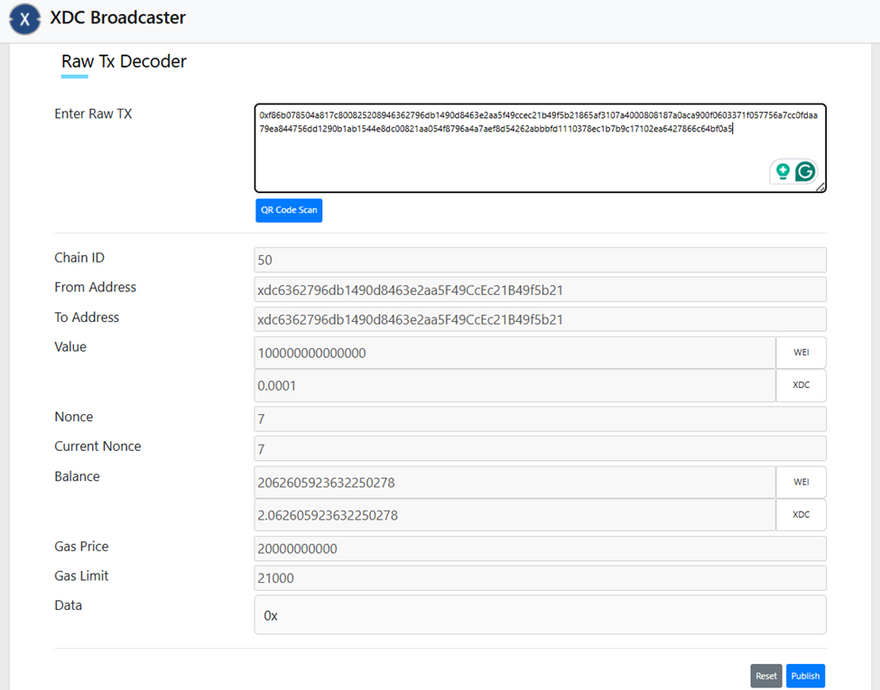Select the Gas Price field
Image resolution: width=880 pixels, height=690 pixels.
(x=540, y=548)
